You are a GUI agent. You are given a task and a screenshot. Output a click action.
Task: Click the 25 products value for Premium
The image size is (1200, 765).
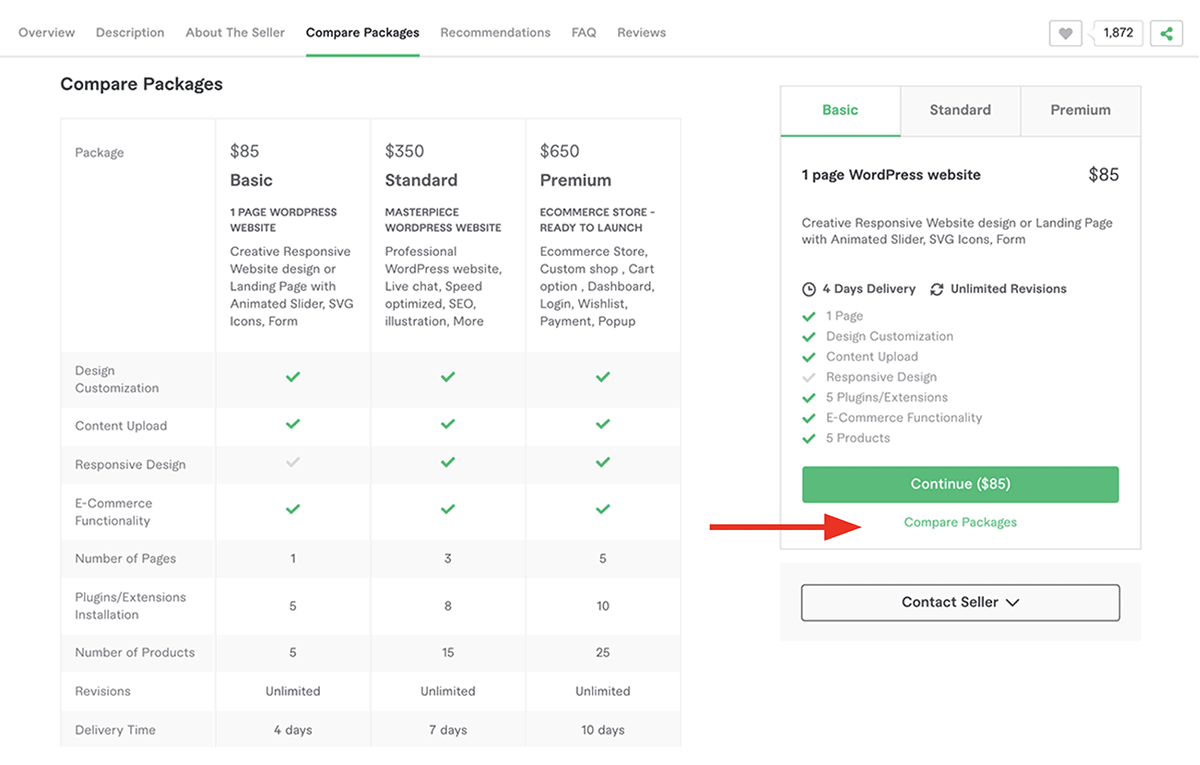tap(603, 652)
